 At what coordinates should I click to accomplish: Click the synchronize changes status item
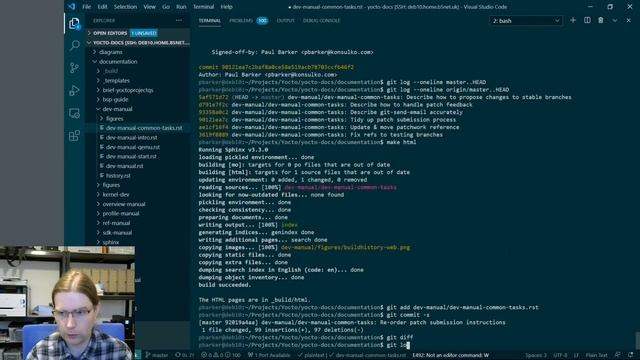click(184, 355)
